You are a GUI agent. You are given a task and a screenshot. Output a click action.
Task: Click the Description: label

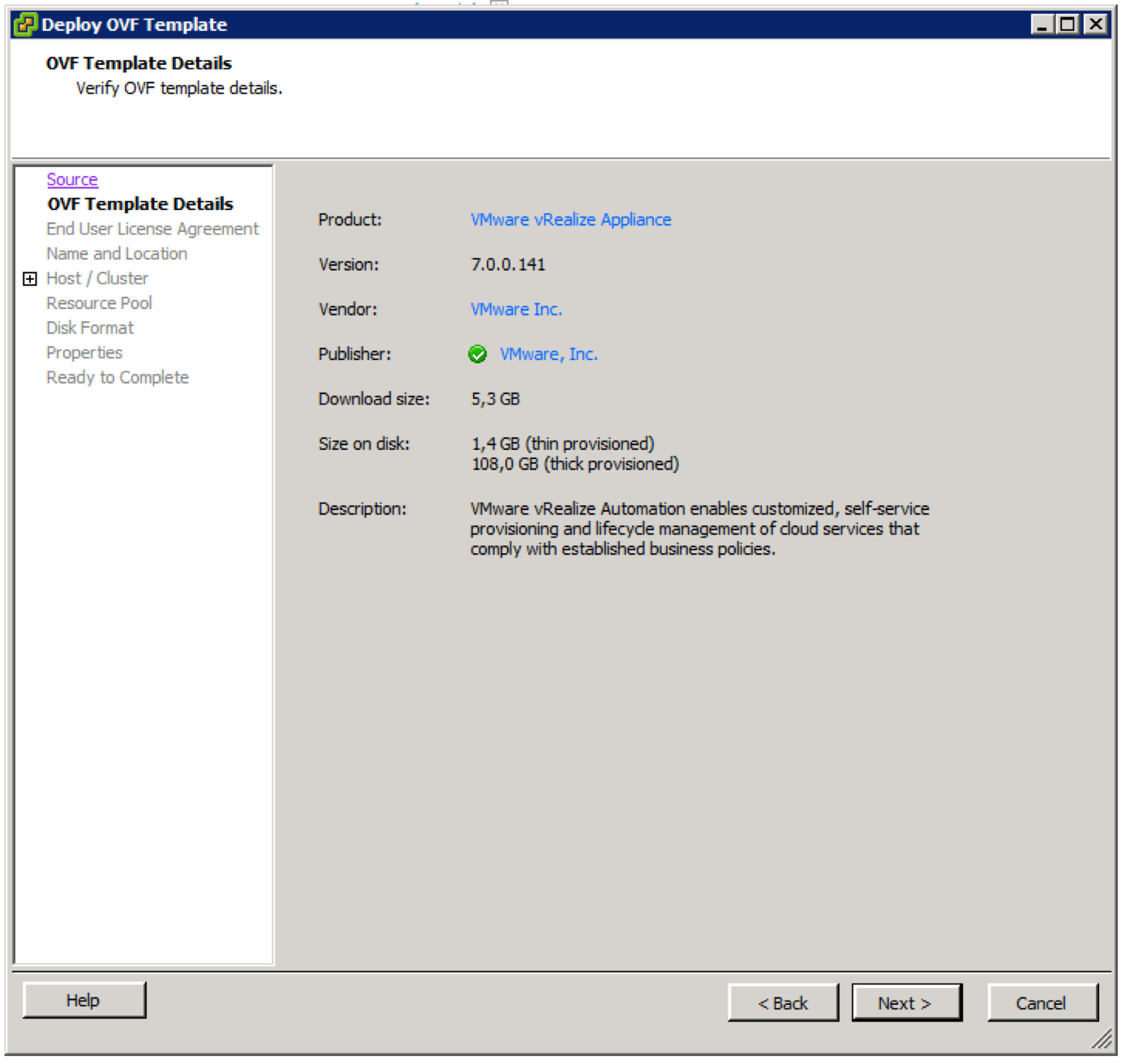point(363,509)
